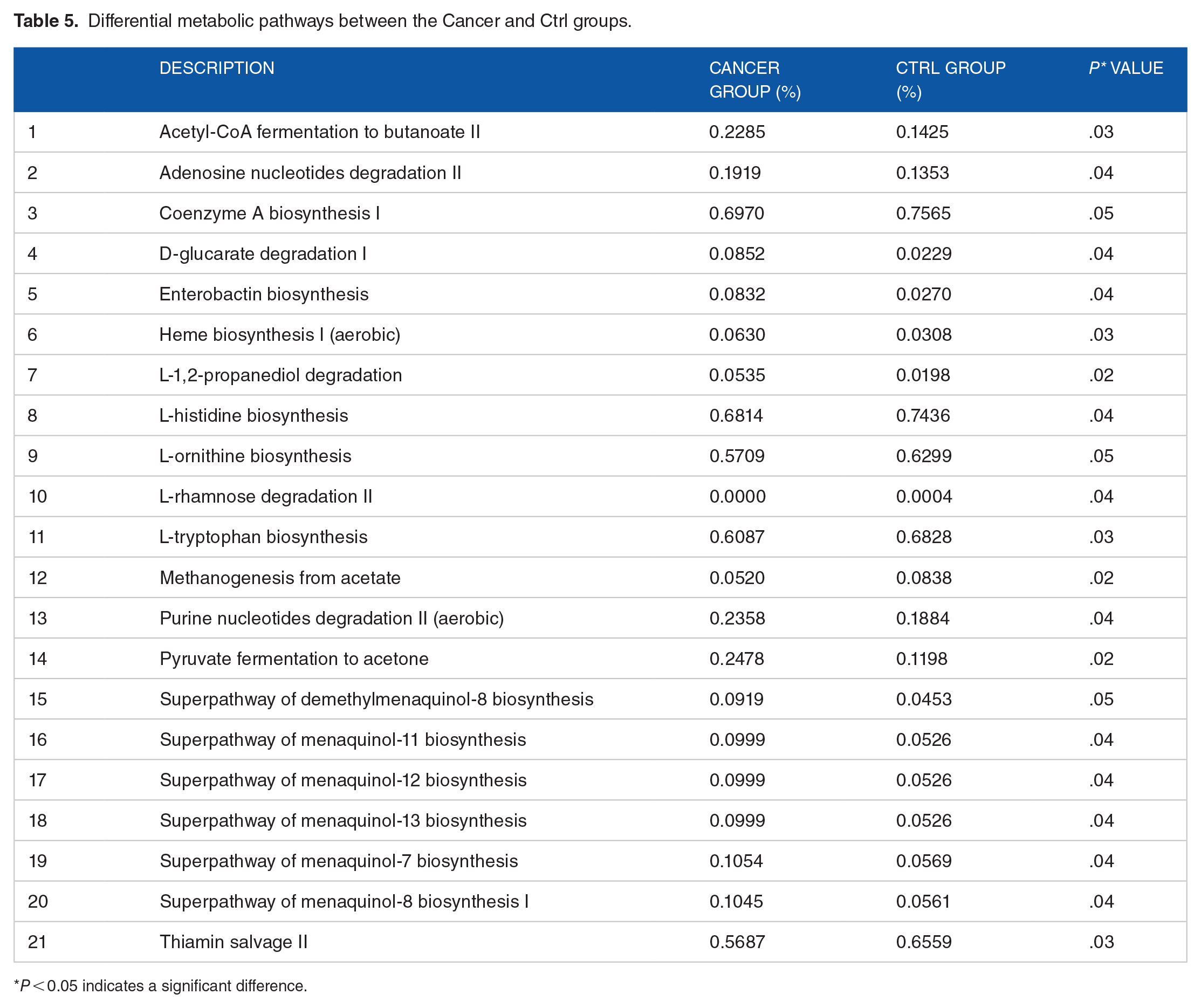1201x1008 pixels.
Task: Click the DESCRIPTION column header
Action: point(217,68)
